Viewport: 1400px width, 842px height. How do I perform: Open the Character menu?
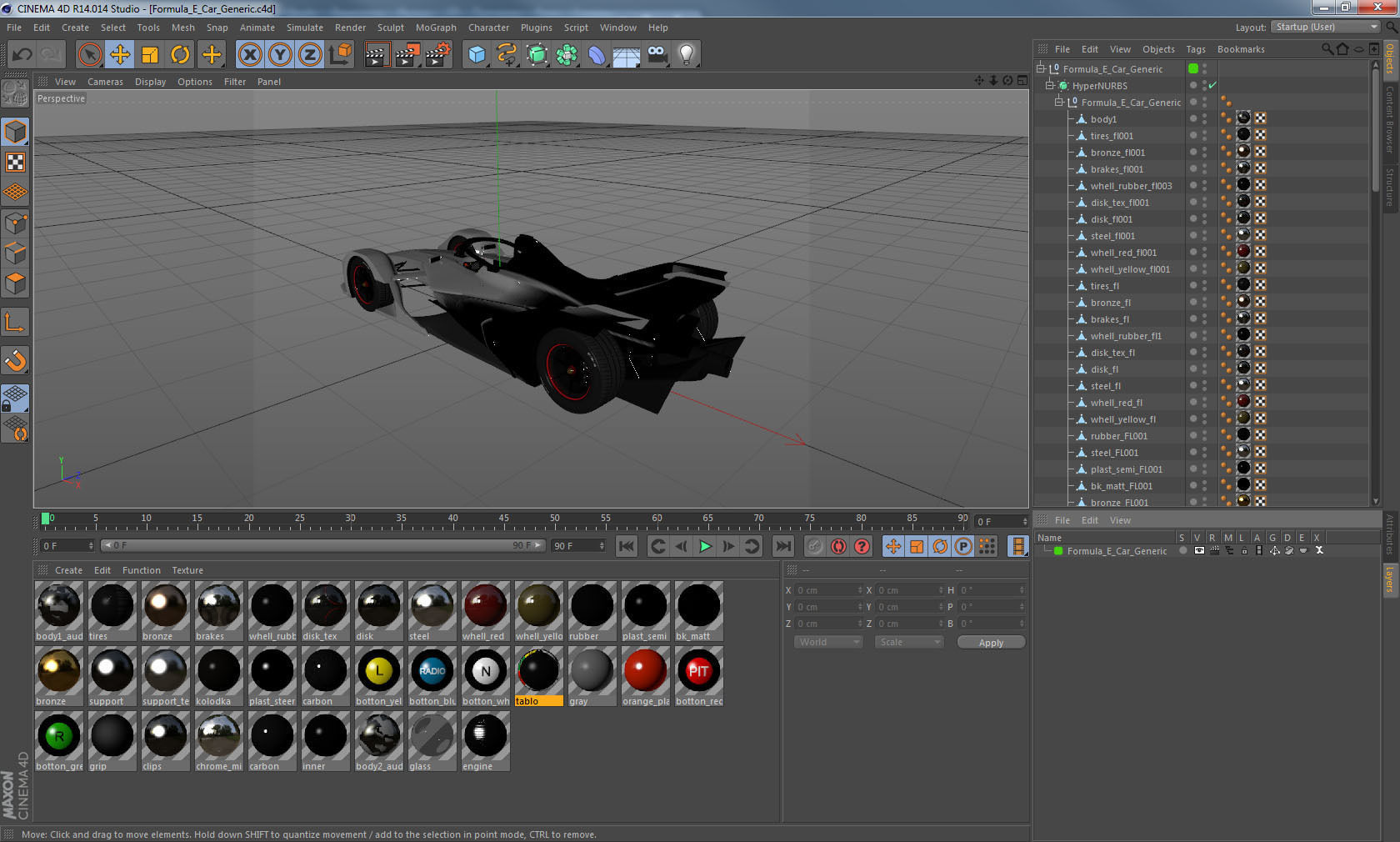point(488,28)
